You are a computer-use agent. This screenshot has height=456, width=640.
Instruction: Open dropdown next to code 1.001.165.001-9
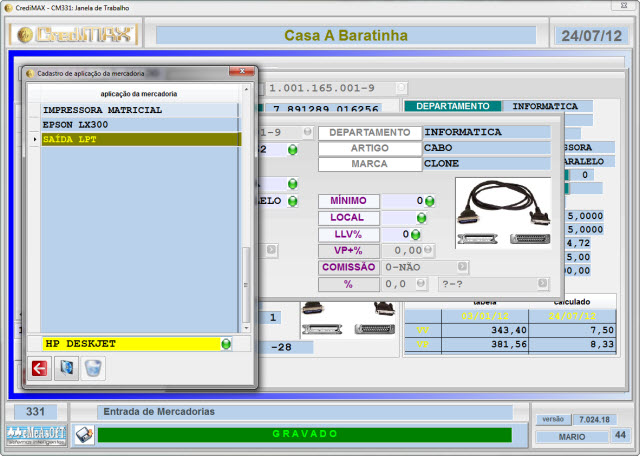tap(400, 88)
